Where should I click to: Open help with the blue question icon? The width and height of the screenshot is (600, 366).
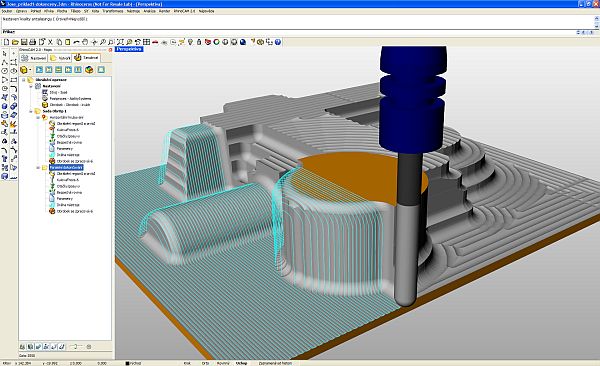click(278, 42)
